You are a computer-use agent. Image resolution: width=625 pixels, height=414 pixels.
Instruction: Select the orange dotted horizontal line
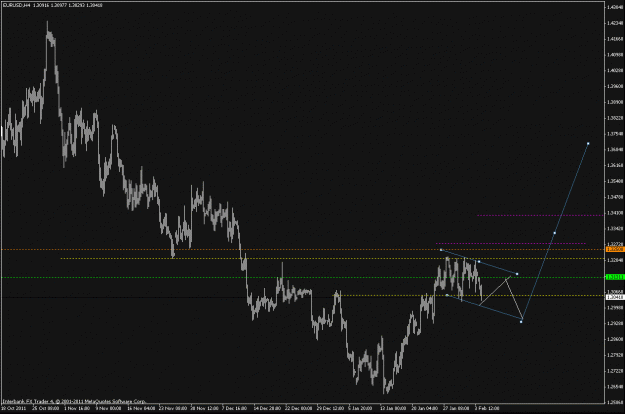click(x=303, y=249)
